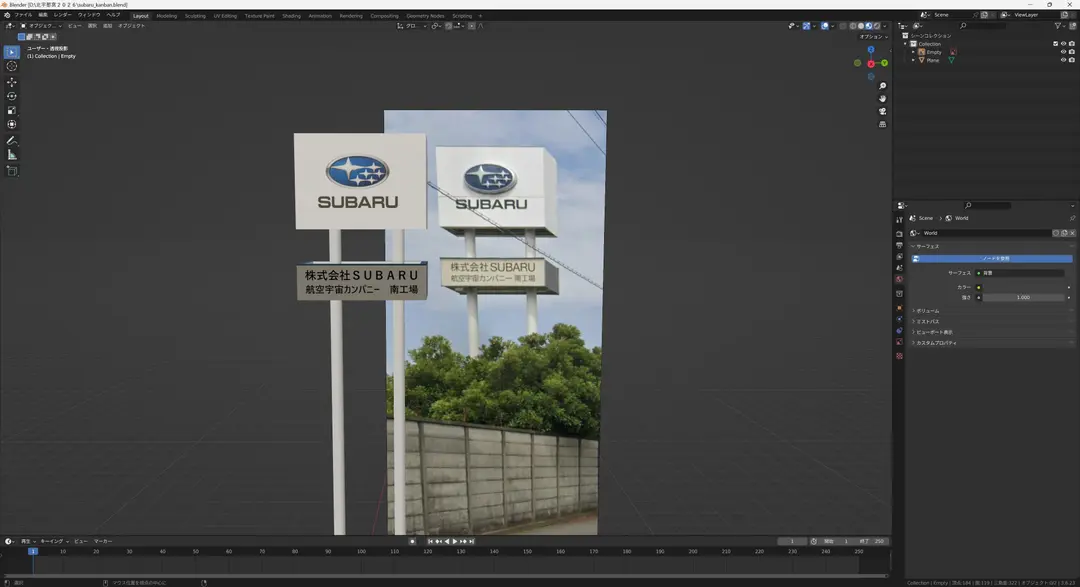
Task: Hide the Empty object in viewport
Action: pos(1063,52)
